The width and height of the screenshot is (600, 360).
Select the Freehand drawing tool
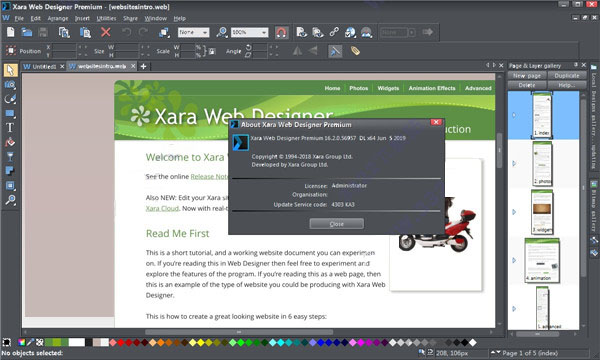coord(10,99)
